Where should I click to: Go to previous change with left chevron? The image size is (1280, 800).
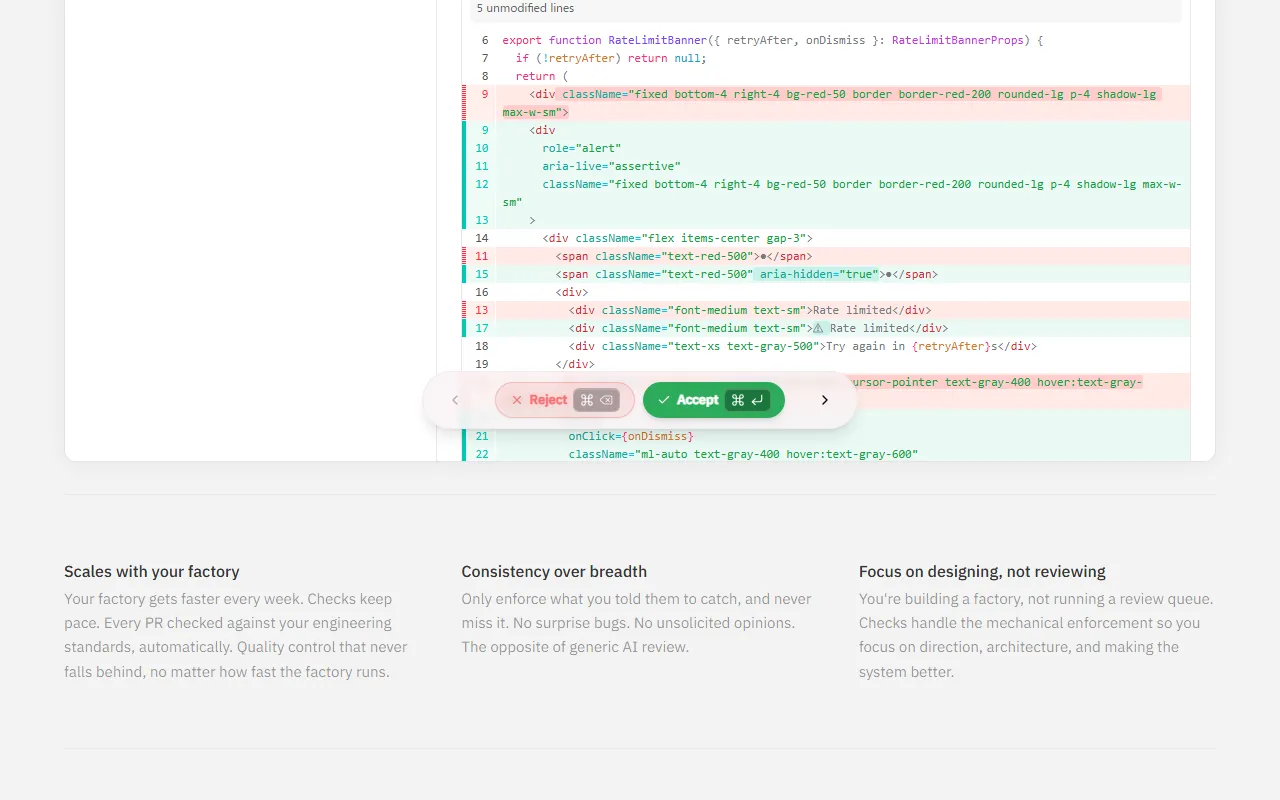tap(455, 400)
